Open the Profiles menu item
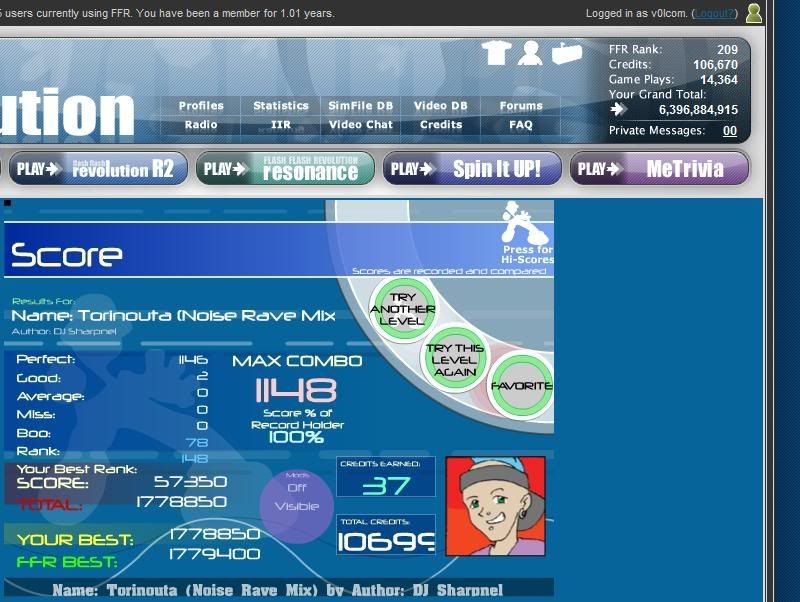Screen dimensions: 800x602 pos(201,106)
